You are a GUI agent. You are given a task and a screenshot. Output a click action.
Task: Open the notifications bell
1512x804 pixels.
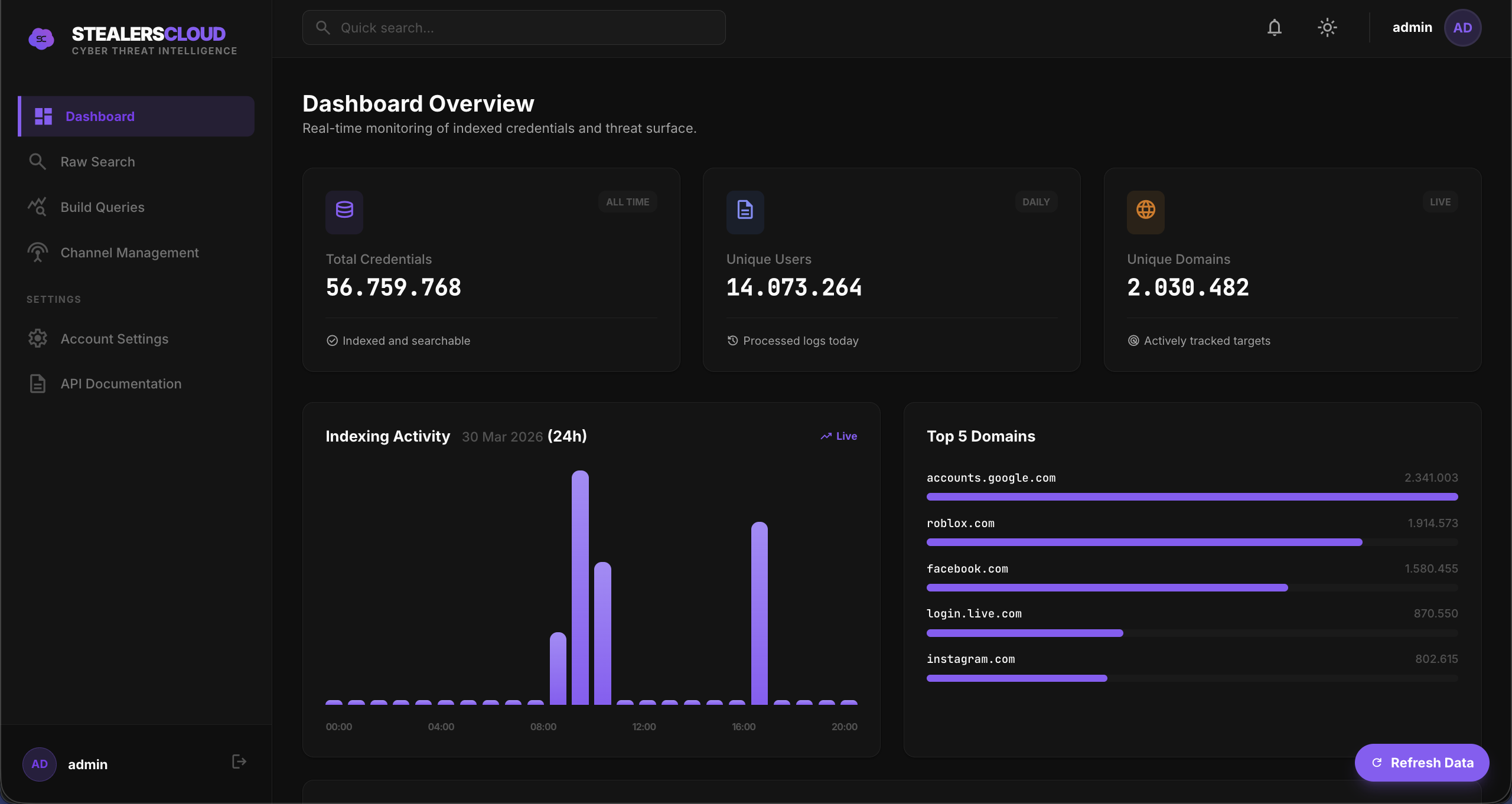point(1273,27)
